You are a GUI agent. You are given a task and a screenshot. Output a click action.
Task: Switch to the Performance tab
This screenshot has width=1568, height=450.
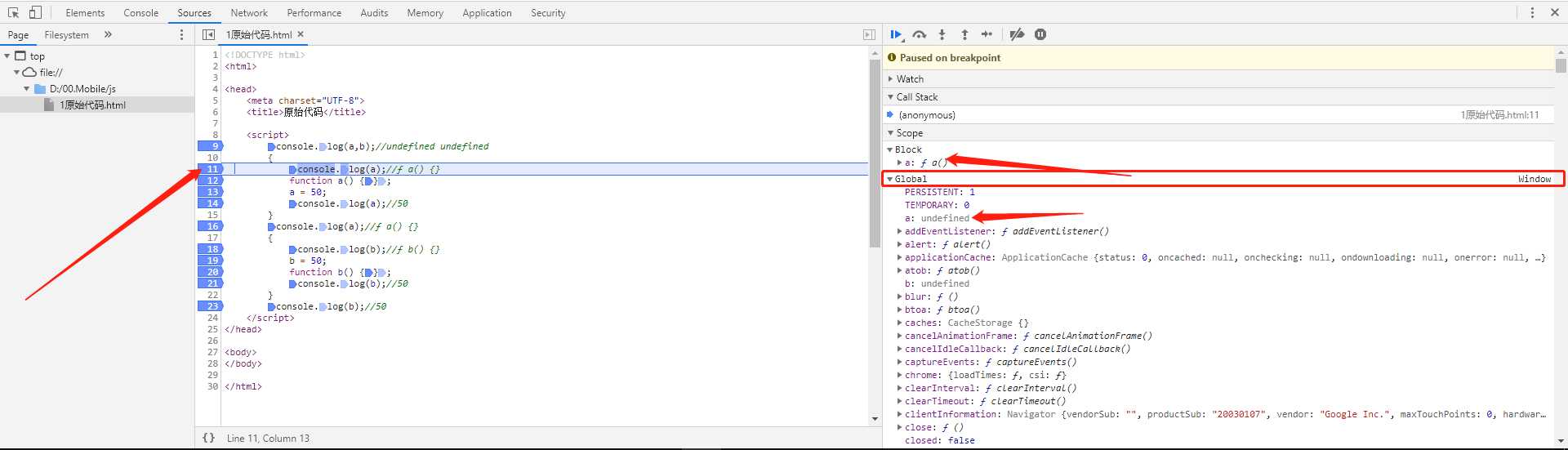pos(314,13)
